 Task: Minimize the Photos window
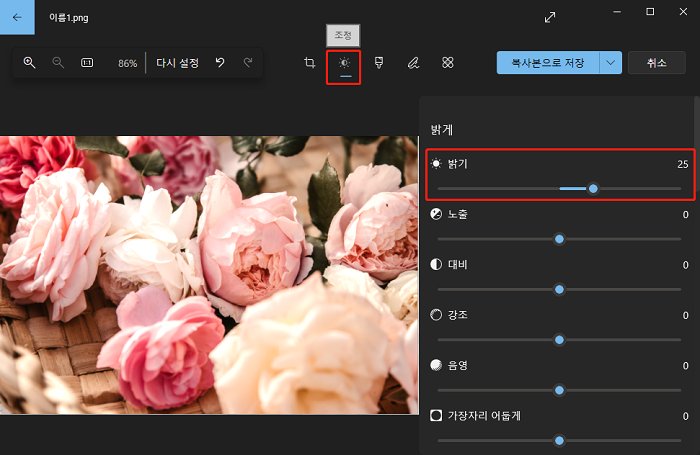pyautogui.click(x=617, y=12)
